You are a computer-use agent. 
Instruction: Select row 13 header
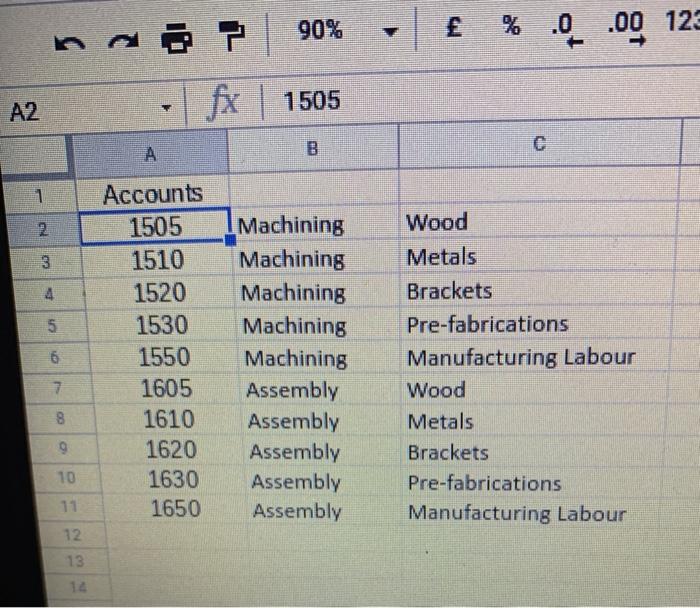pos(75,561)
